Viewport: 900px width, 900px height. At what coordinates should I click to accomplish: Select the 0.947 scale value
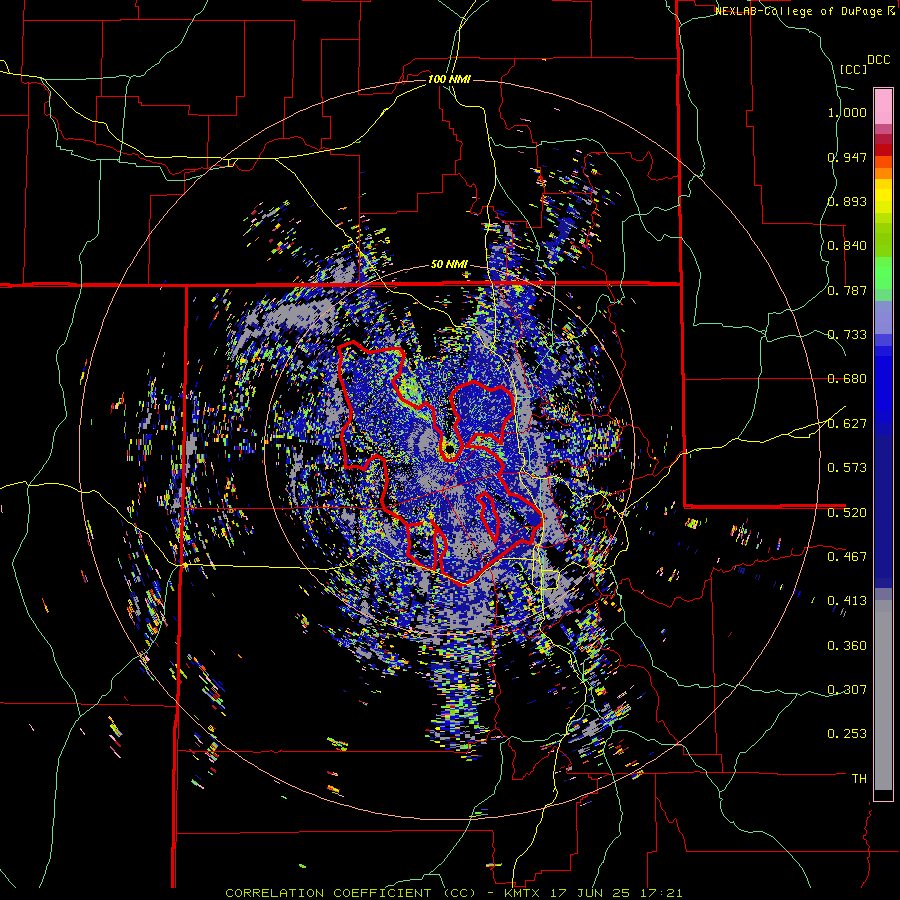coord(847,157)
